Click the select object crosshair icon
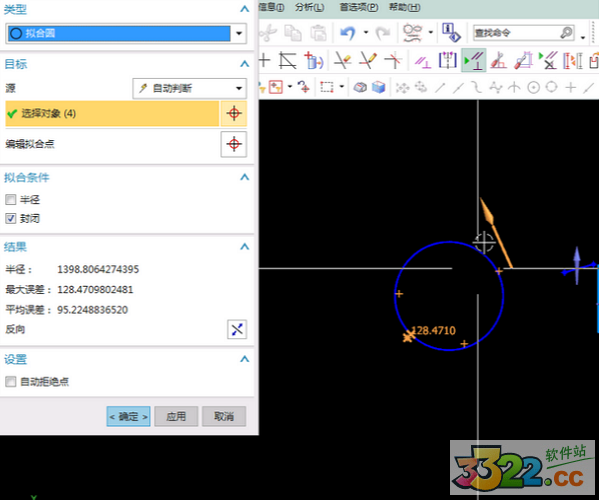600x500 pixels. [233, 113]
